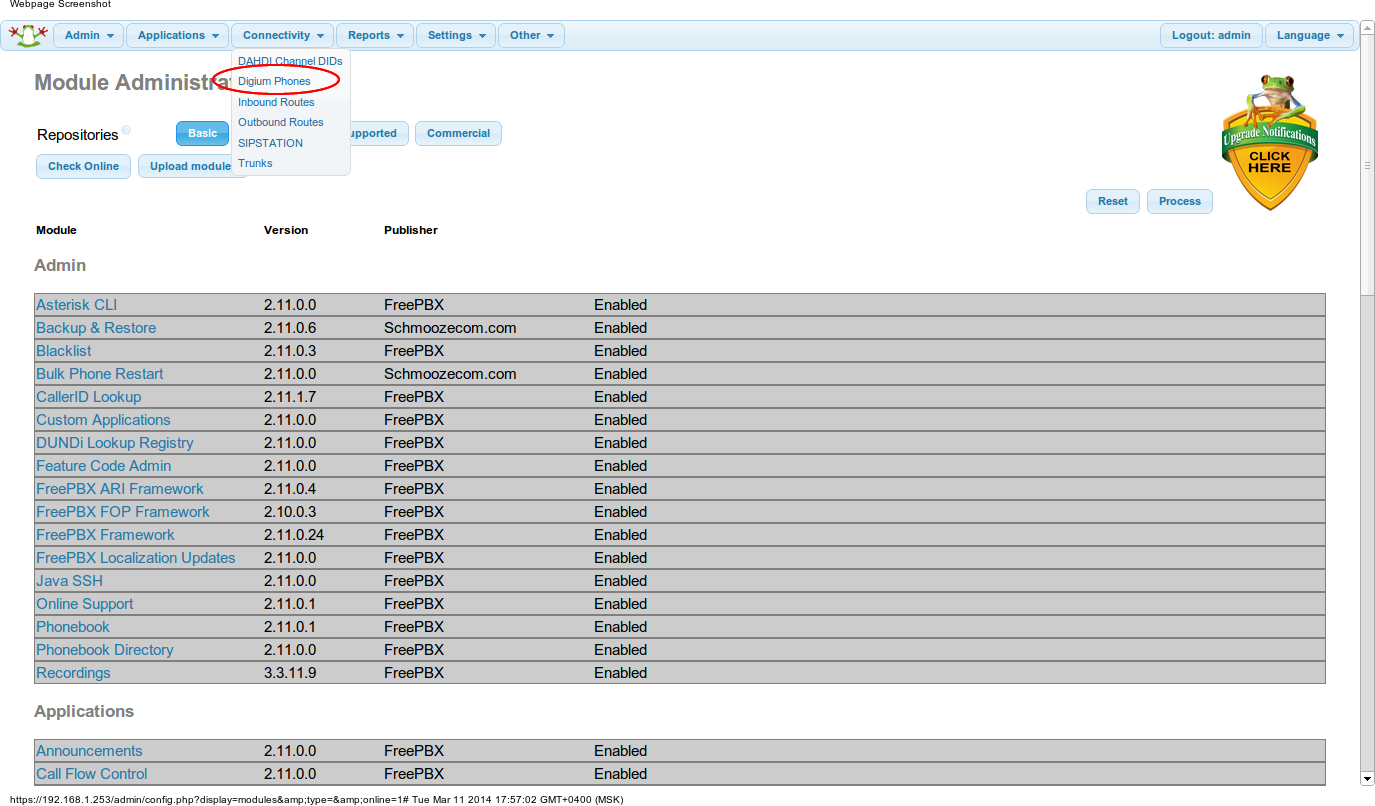Viewport: 1375px width, 806px height.
Task: Click the Upgrade Notifications frog badge
Action: tap(1269, 141)
